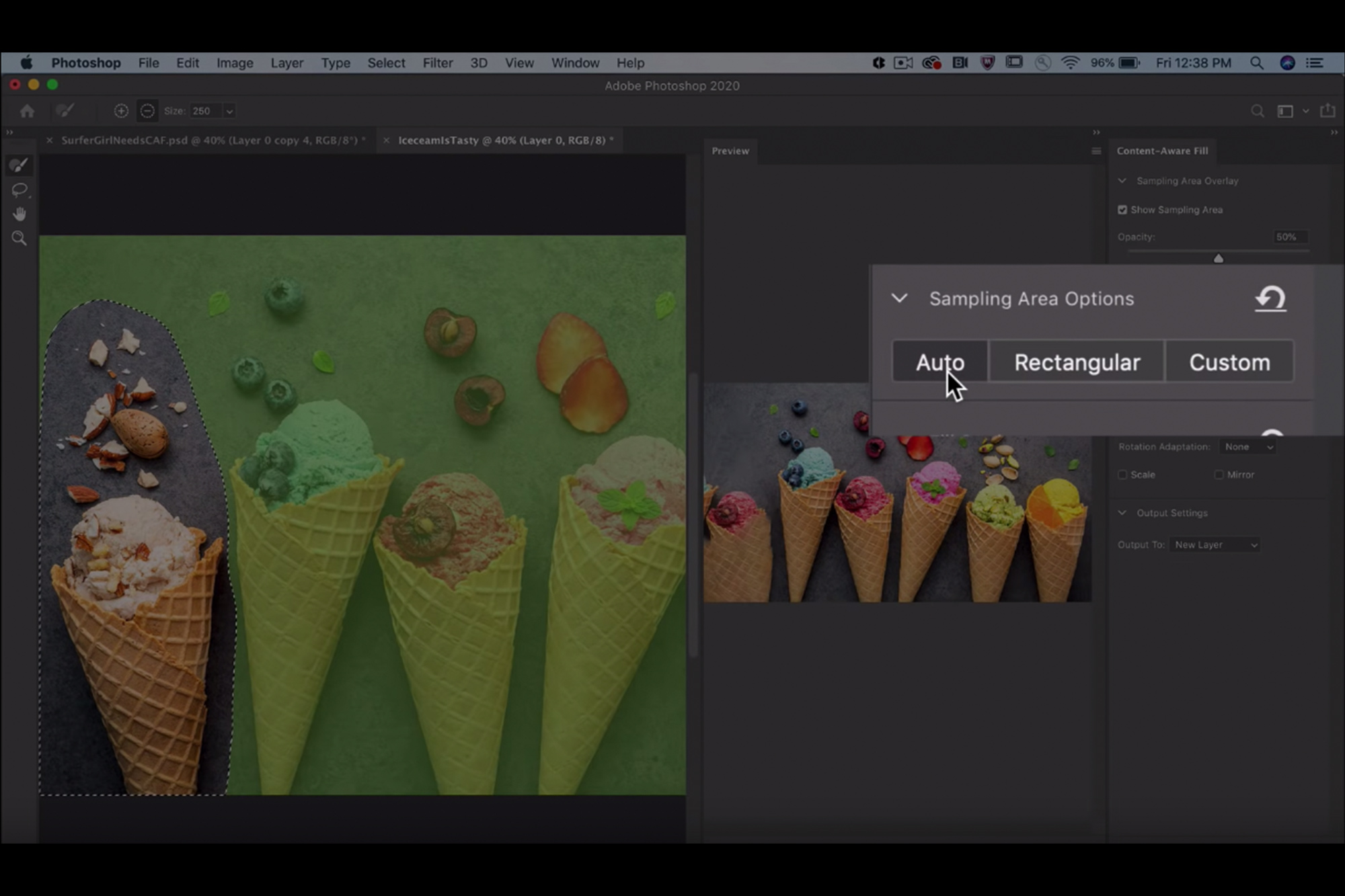
Task: Open the Filter menu
Action: click(x=438, y=63)
